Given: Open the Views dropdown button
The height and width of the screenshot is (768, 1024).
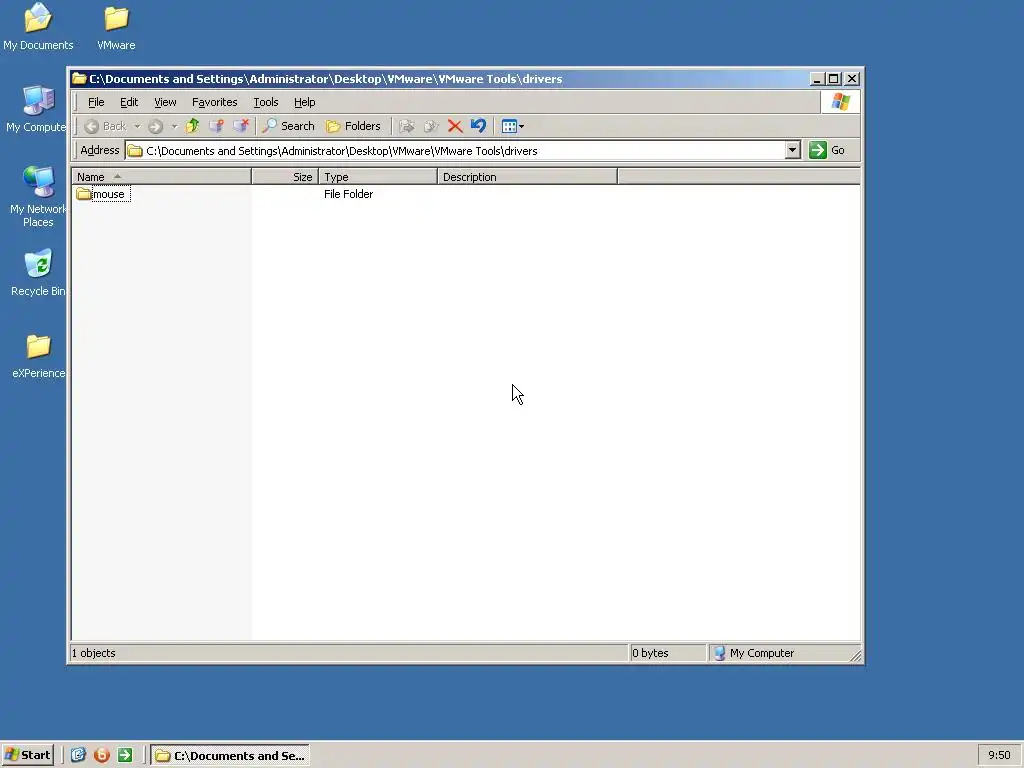Looking at the screenshot, I should (513, 126).
